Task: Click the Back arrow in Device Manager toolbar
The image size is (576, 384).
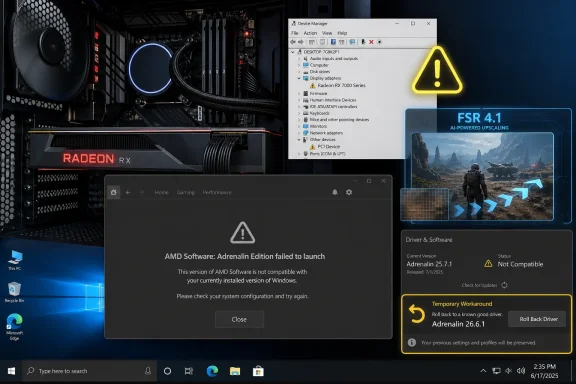Action: click(293, 42)
